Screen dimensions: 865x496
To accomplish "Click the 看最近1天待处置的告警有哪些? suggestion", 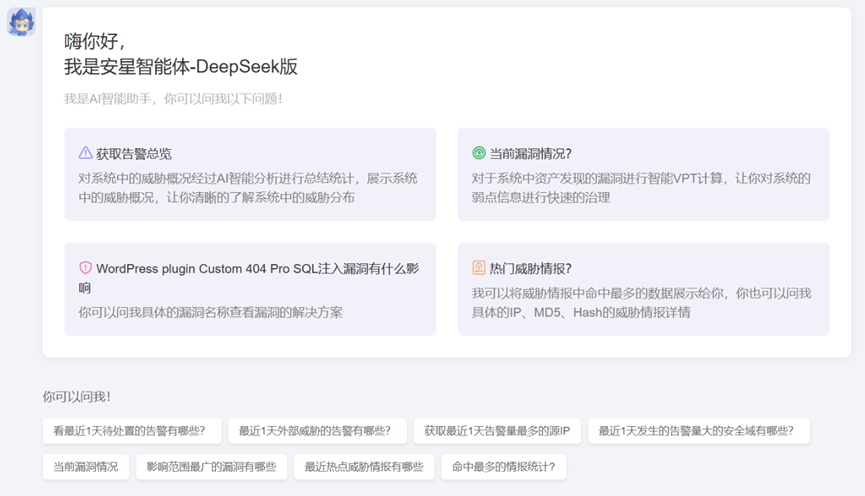I will coord(130,431).
